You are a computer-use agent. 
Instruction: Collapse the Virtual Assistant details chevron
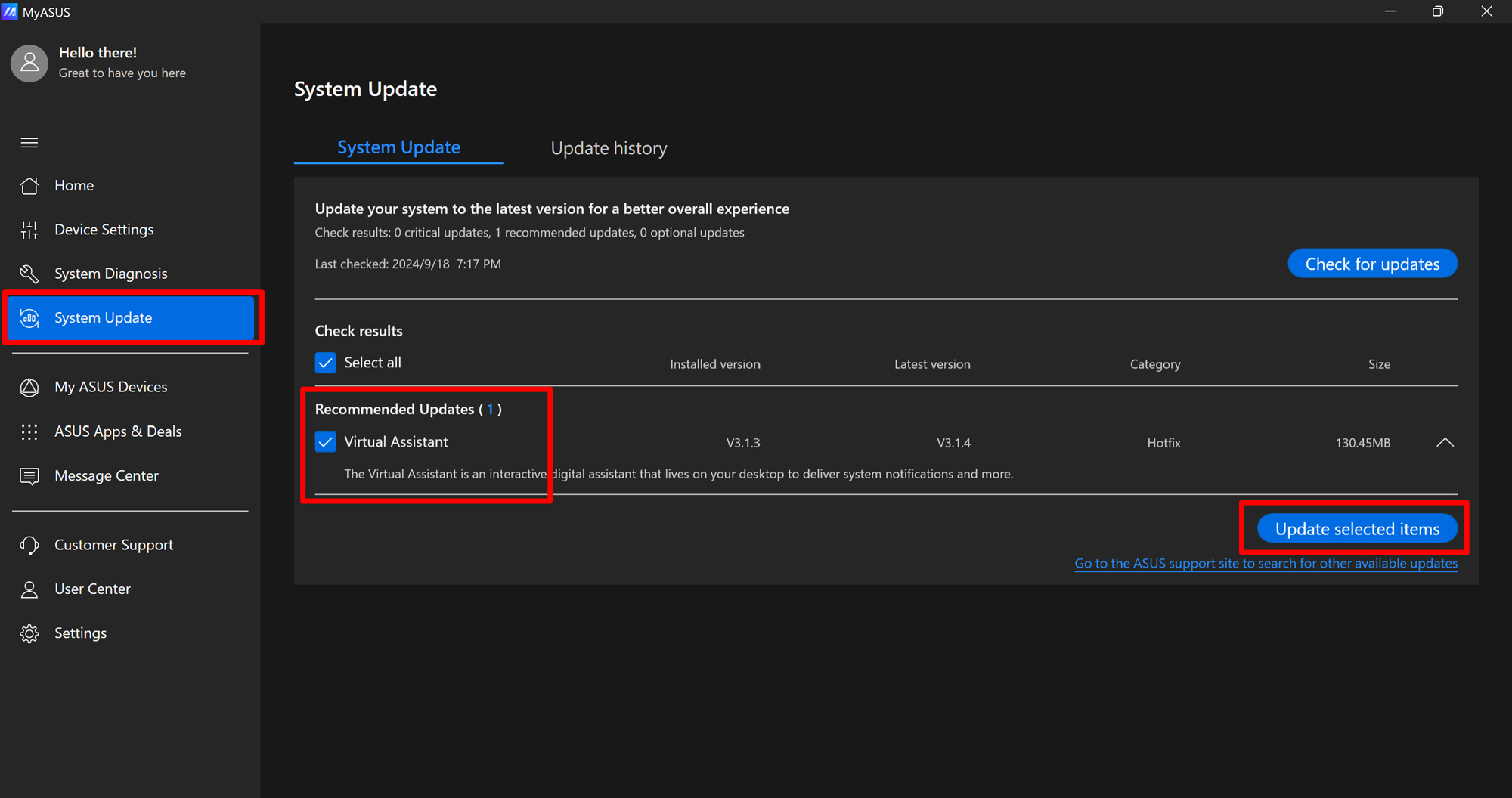[x=1445, y=443]
